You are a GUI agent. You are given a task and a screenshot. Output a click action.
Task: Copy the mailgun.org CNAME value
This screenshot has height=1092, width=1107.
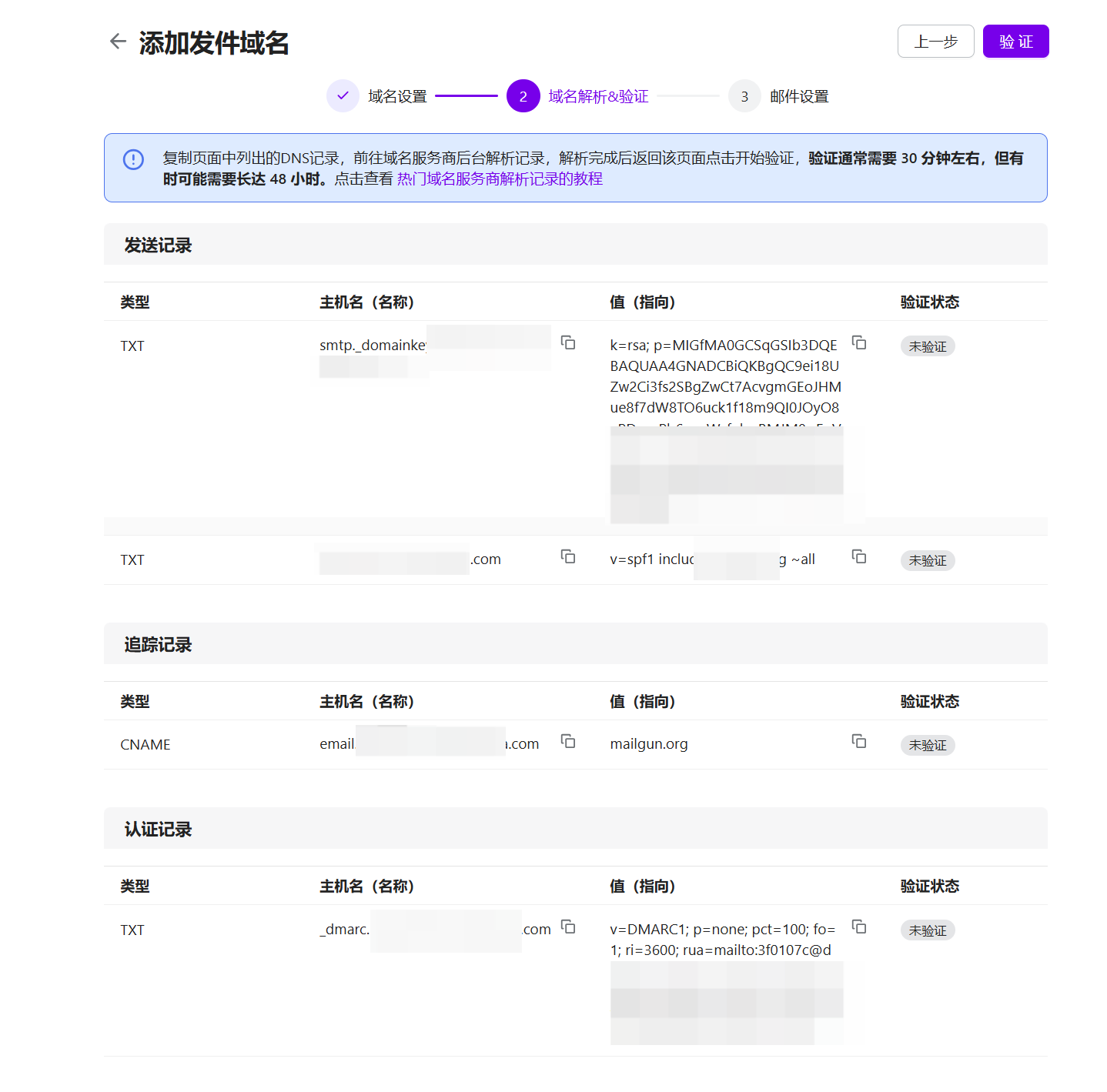(x=859, y=741)
